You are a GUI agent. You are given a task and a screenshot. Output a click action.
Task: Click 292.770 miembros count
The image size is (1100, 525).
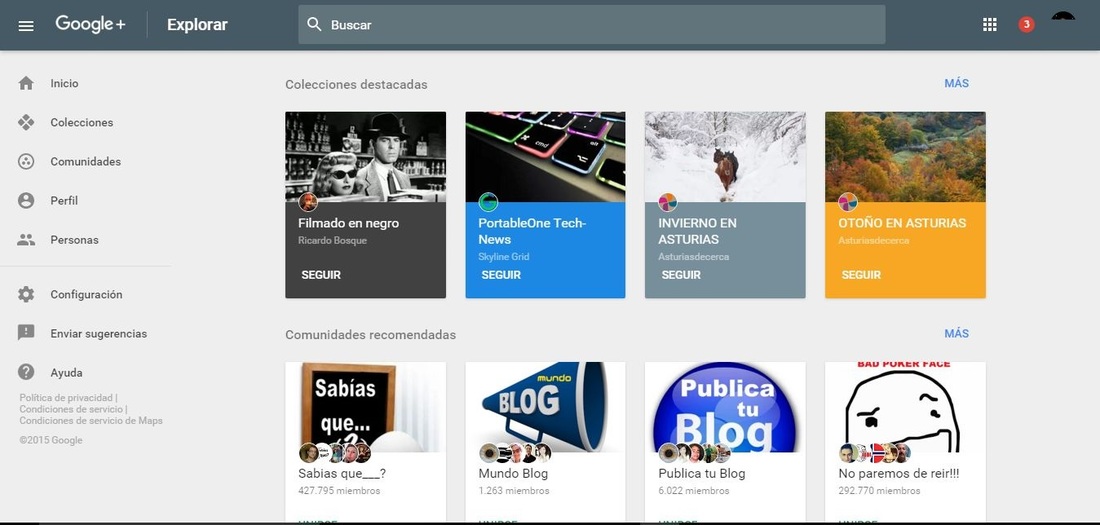pos(879,491)
